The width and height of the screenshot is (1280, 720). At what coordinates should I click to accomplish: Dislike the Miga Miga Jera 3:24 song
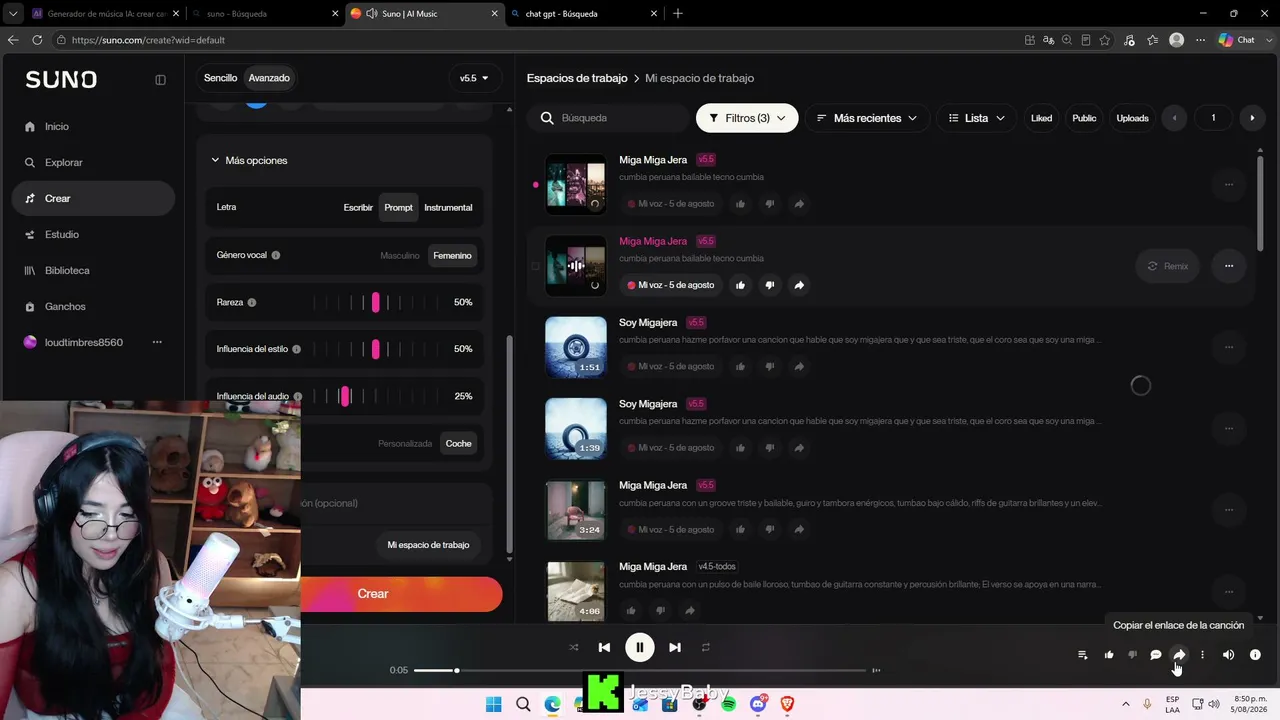[770, 530]
